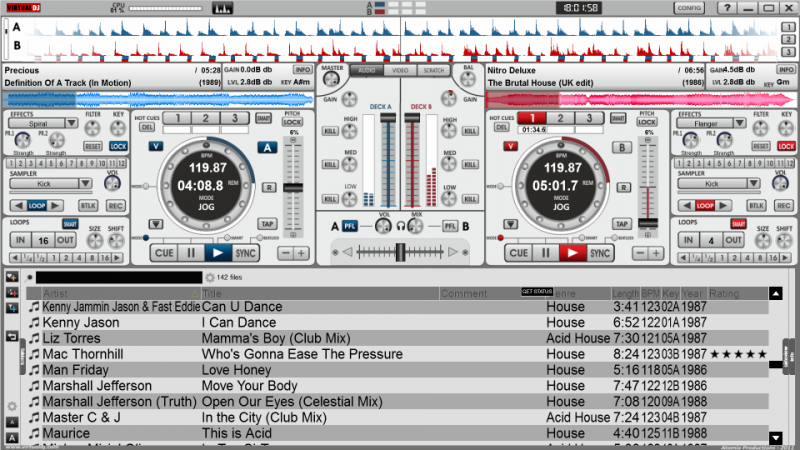Toggle deck A key LOCK
800x450 pixels.
coord(118,146)
